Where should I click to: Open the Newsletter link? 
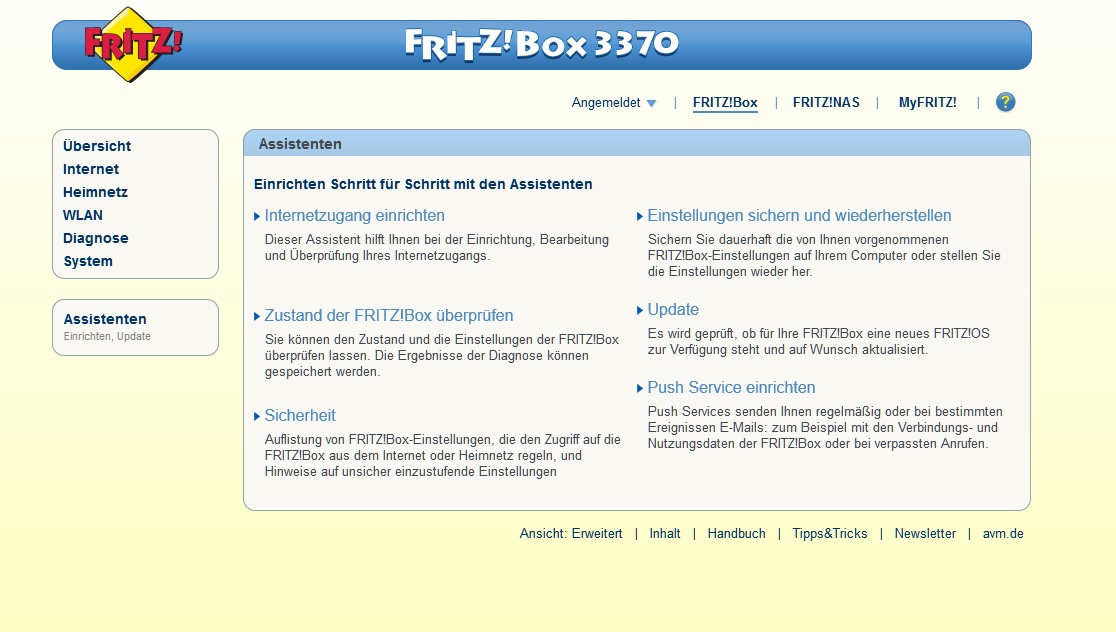[925, 534]
